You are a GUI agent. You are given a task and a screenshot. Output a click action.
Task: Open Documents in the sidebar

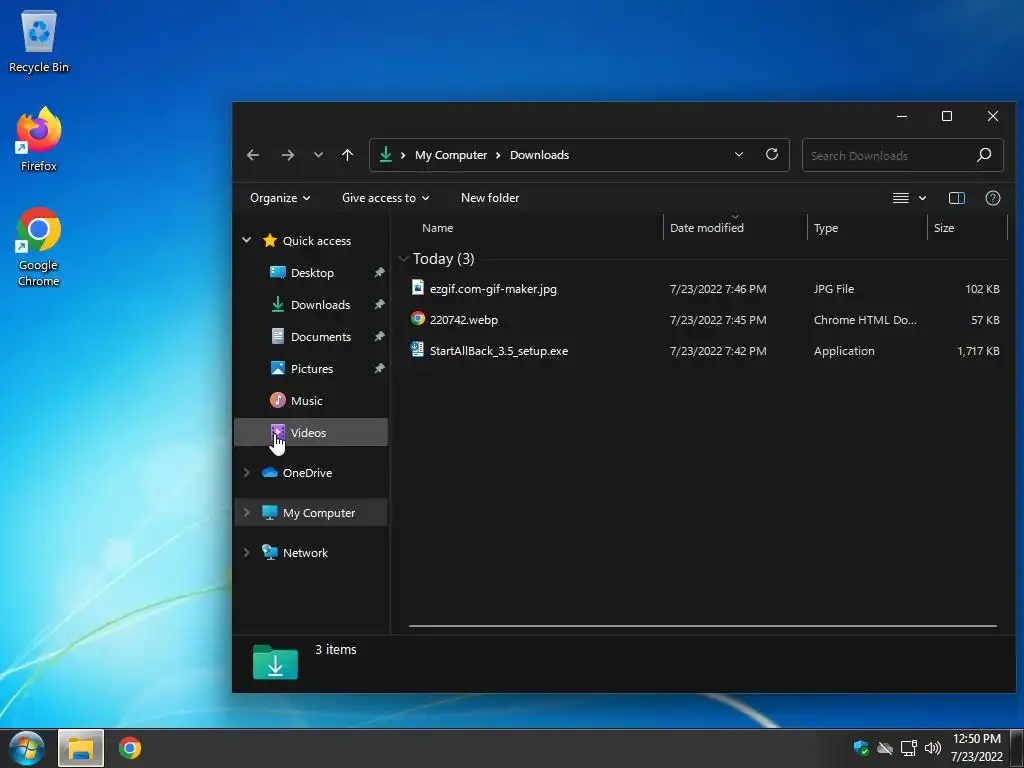(321, 337)
